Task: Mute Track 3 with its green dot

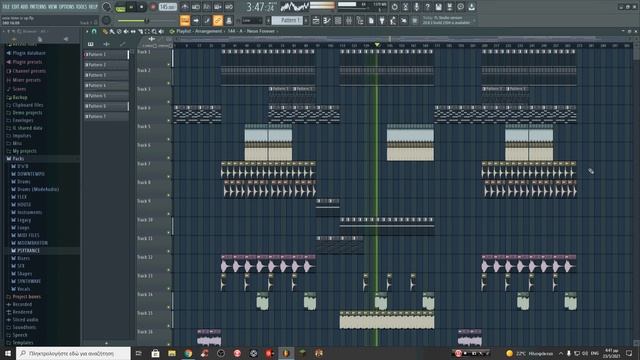Action: (x=169, y=102)
